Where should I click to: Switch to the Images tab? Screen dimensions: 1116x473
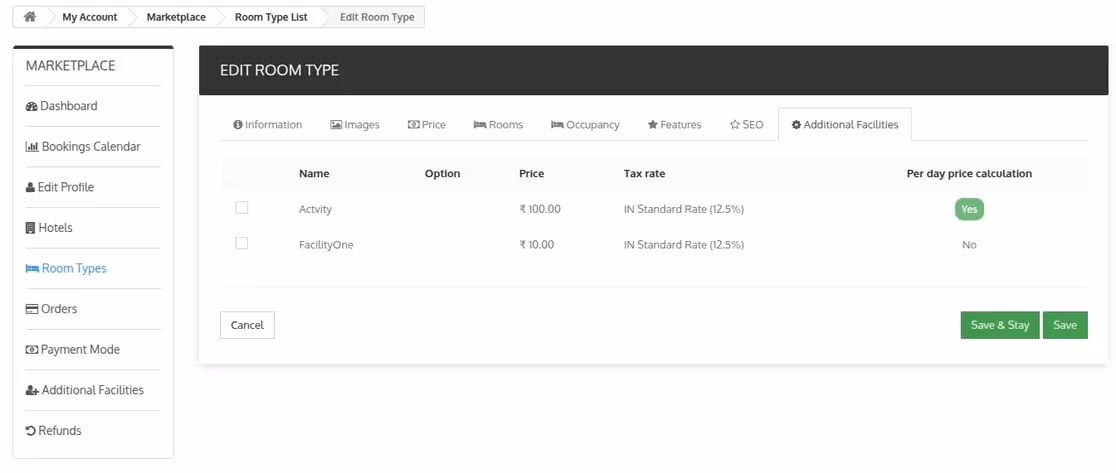[x=354, y=124]
